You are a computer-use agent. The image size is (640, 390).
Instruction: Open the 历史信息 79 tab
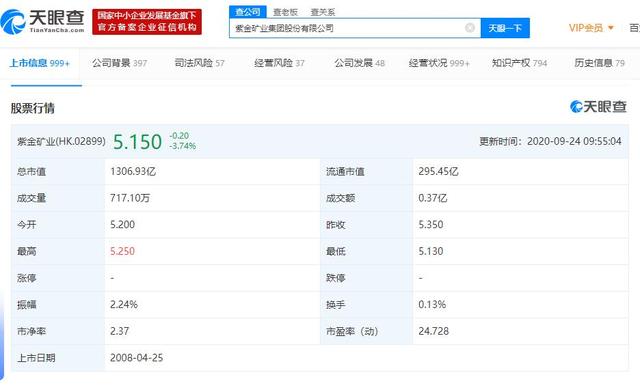599,63
